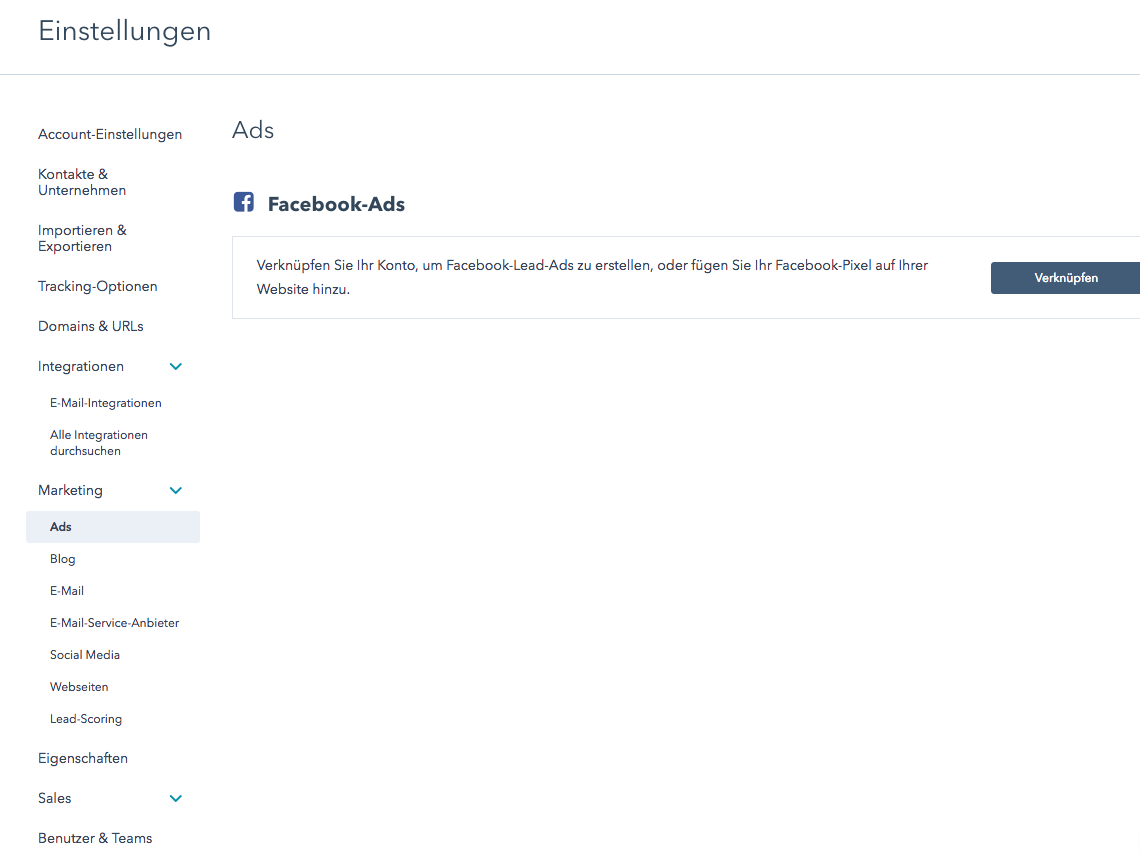The image size is (1140, 859).
Task: Open Benutzer & Teams settings
Action: [x=95, y=838]
